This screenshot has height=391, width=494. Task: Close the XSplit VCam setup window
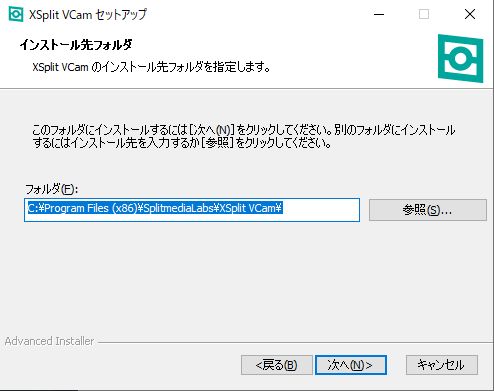[470, 14]
